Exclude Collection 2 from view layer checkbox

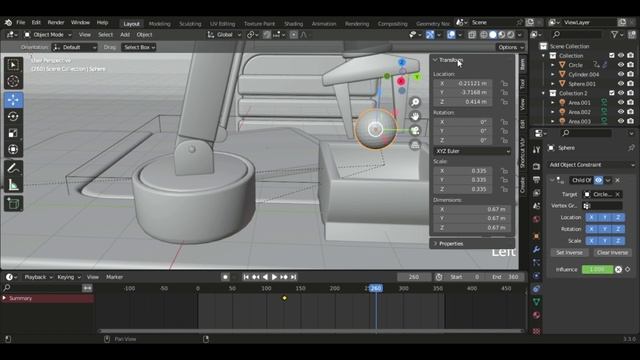(611, 93)
